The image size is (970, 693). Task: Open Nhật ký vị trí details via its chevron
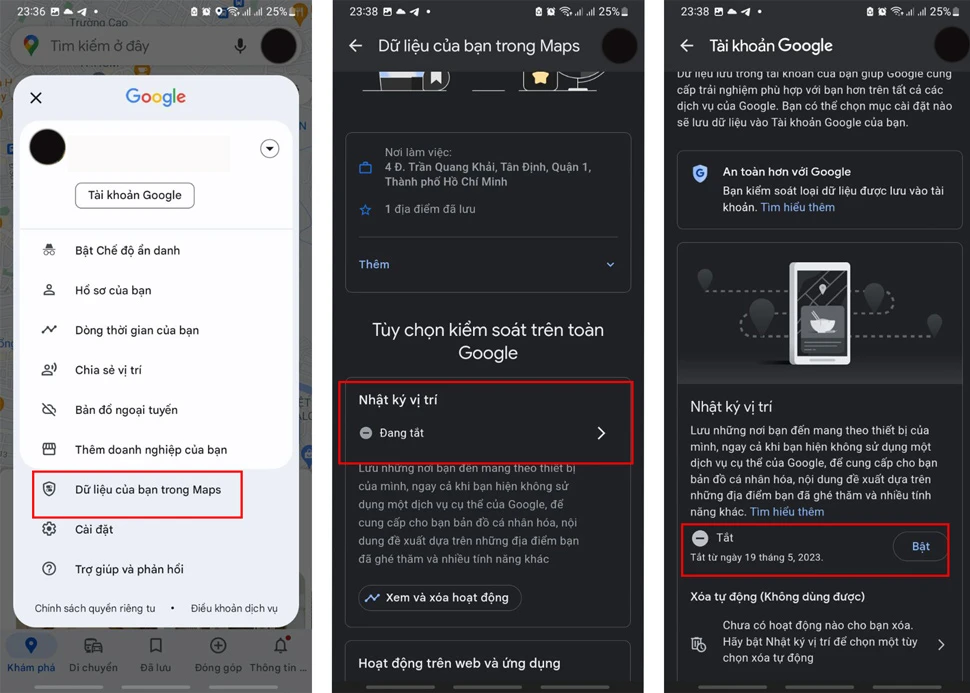(601, 433)
